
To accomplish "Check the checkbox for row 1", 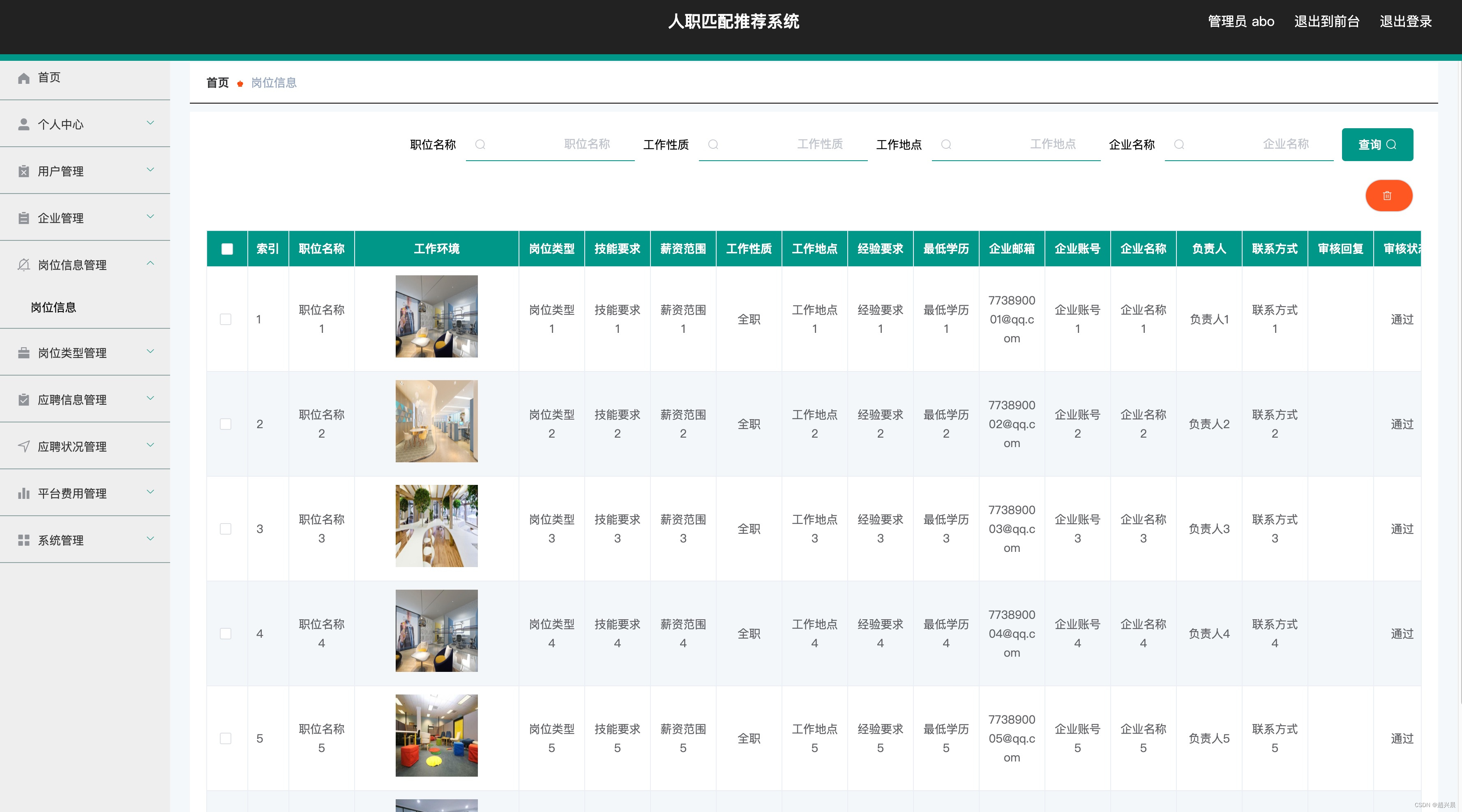I will click(225, 319).
